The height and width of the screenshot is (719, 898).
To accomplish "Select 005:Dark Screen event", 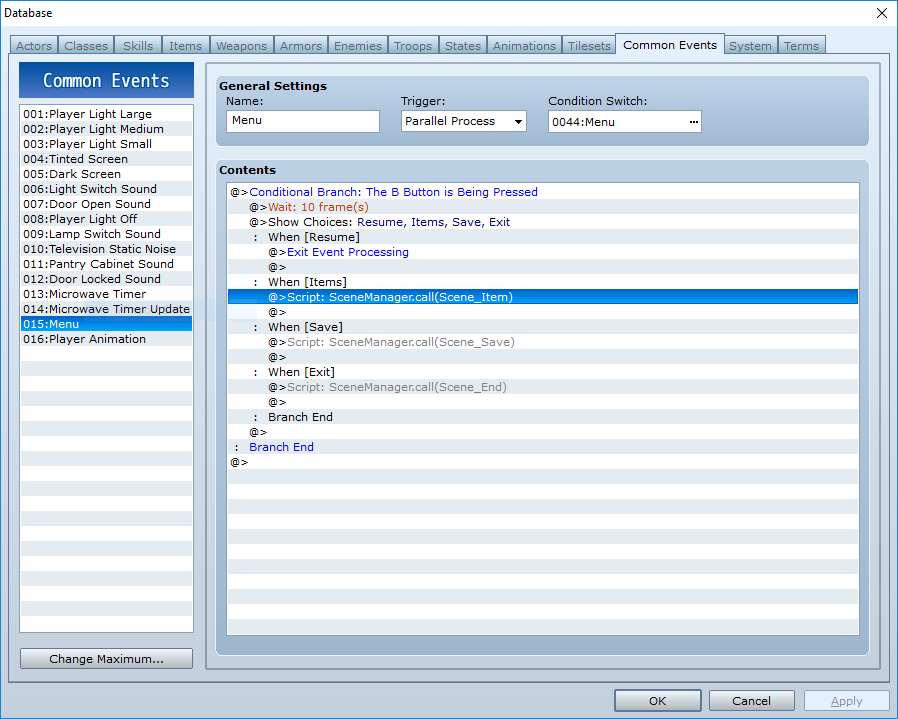I will (107, 174).
